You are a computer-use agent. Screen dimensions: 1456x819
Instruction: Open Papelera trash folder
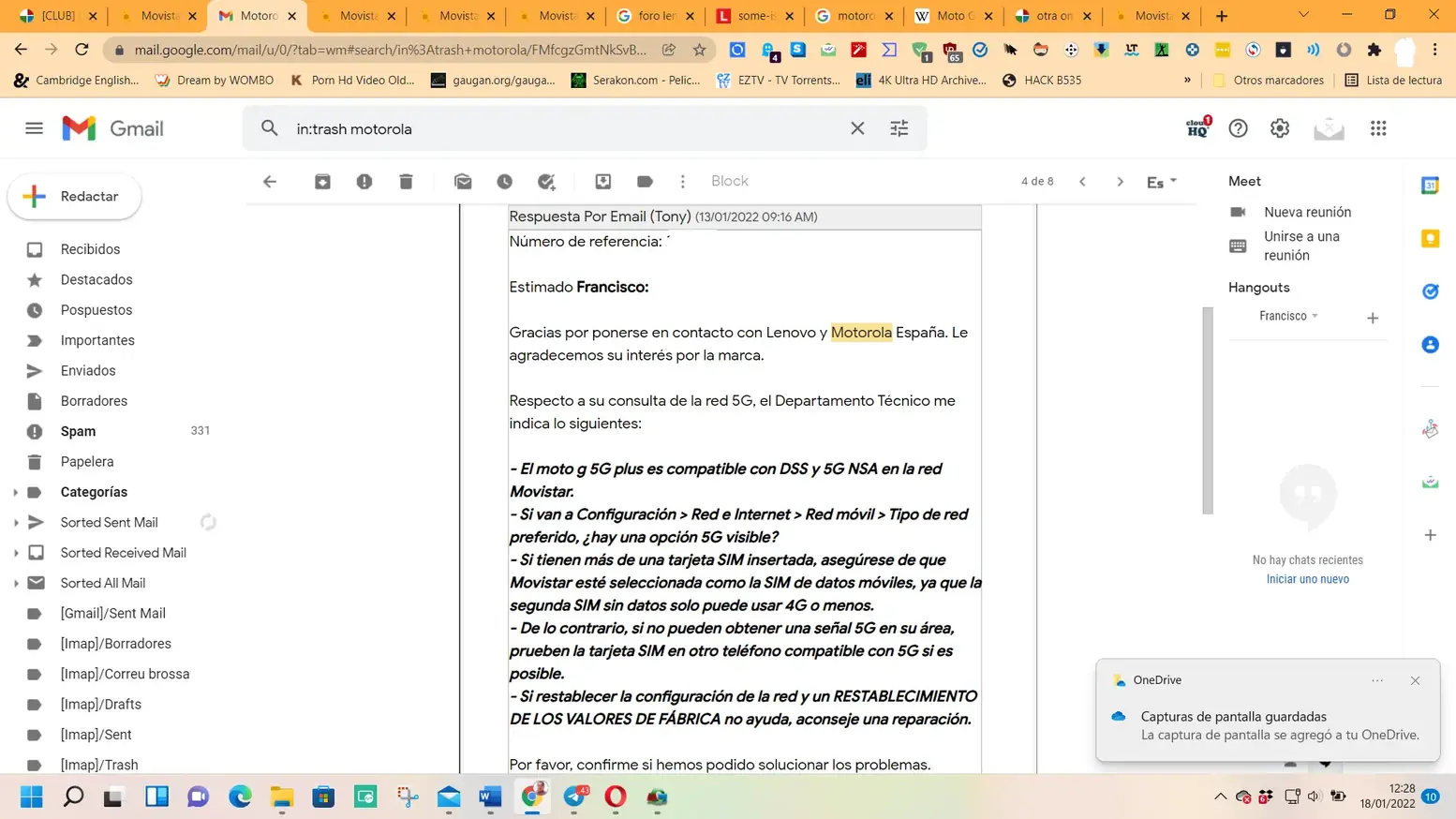click(87, 462)
